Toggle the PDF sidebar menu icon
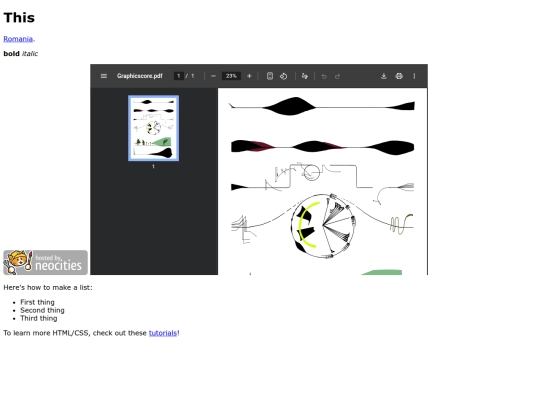 [104, 76]
